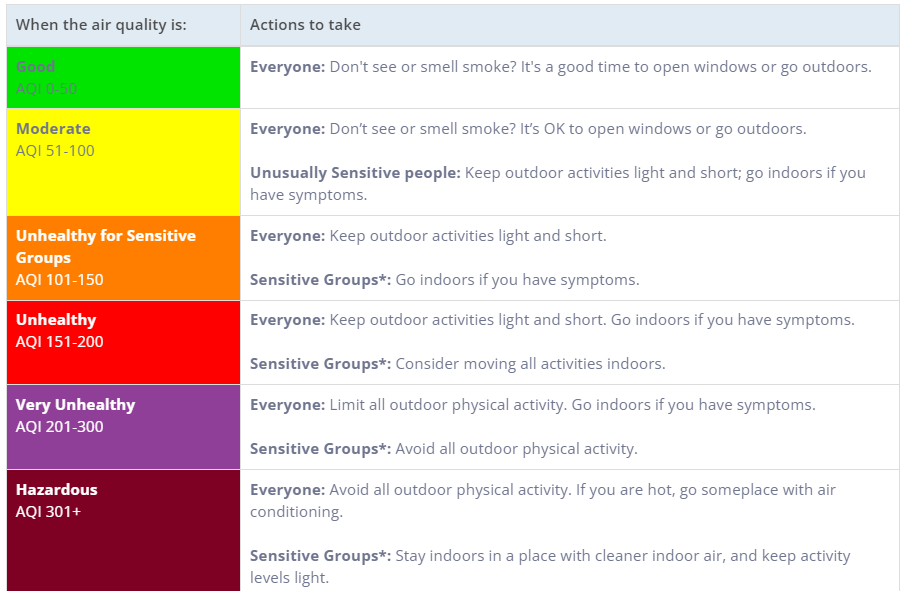
Task: Click the 'When the air quality is:' header
Action: (x=101, y=25)
